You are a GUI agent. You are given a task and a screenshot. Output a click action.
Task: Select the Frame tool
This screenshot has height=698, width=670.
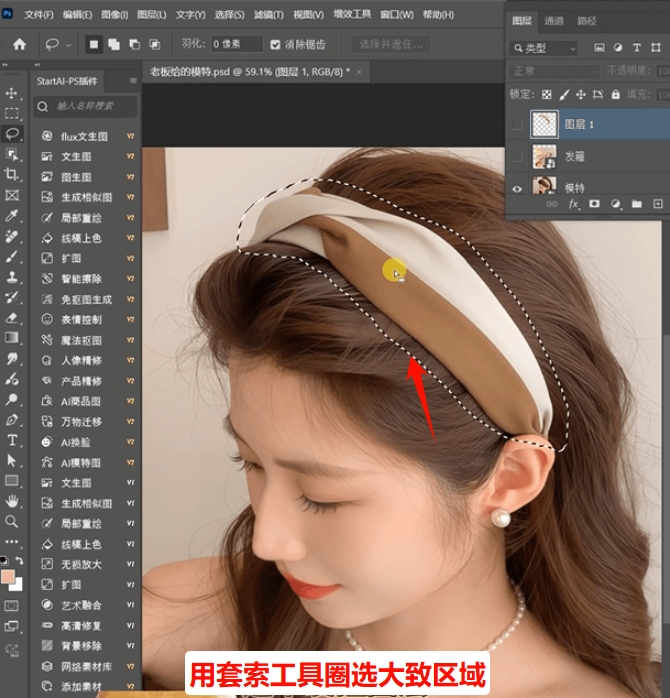[x=12, y=195]
